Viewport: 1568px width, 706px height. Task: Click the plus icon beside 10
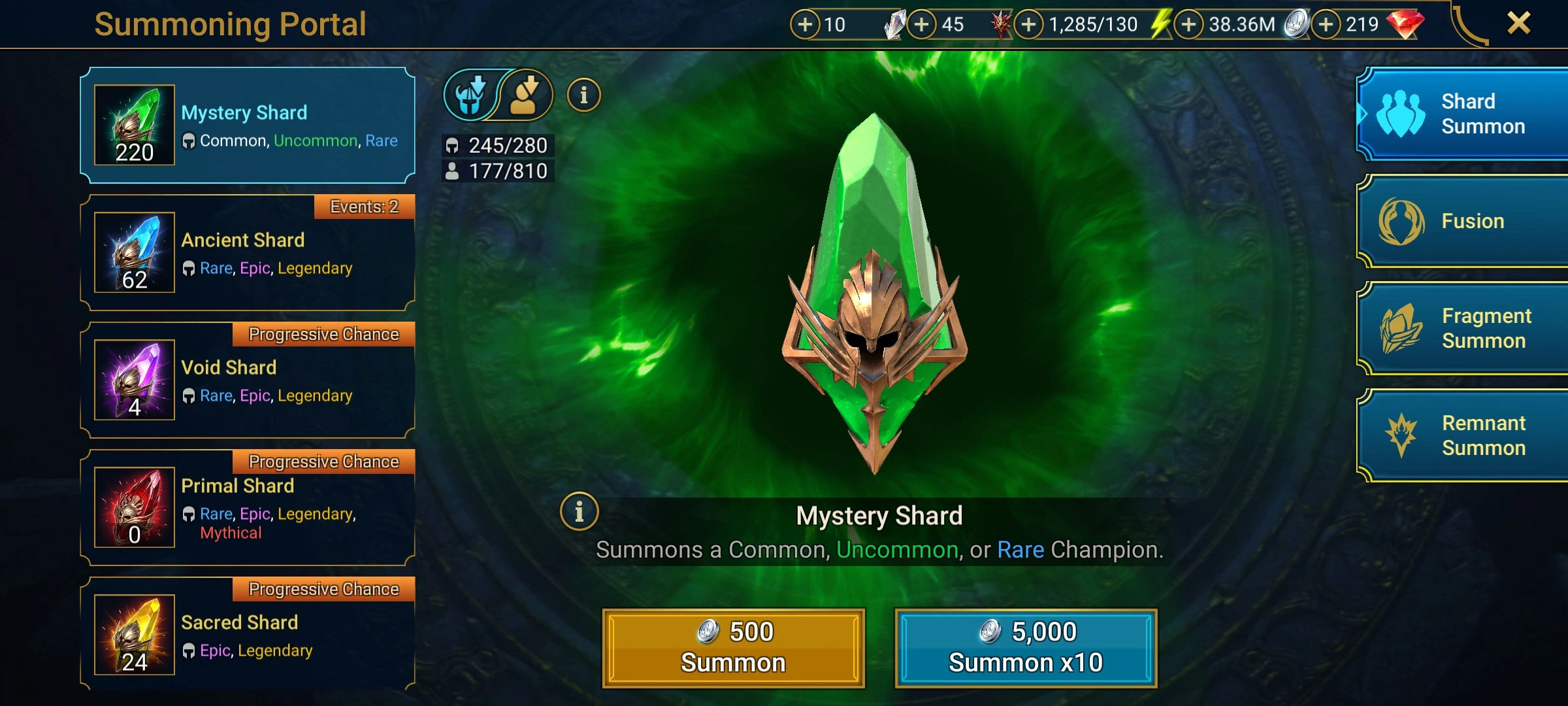(806, 25)
